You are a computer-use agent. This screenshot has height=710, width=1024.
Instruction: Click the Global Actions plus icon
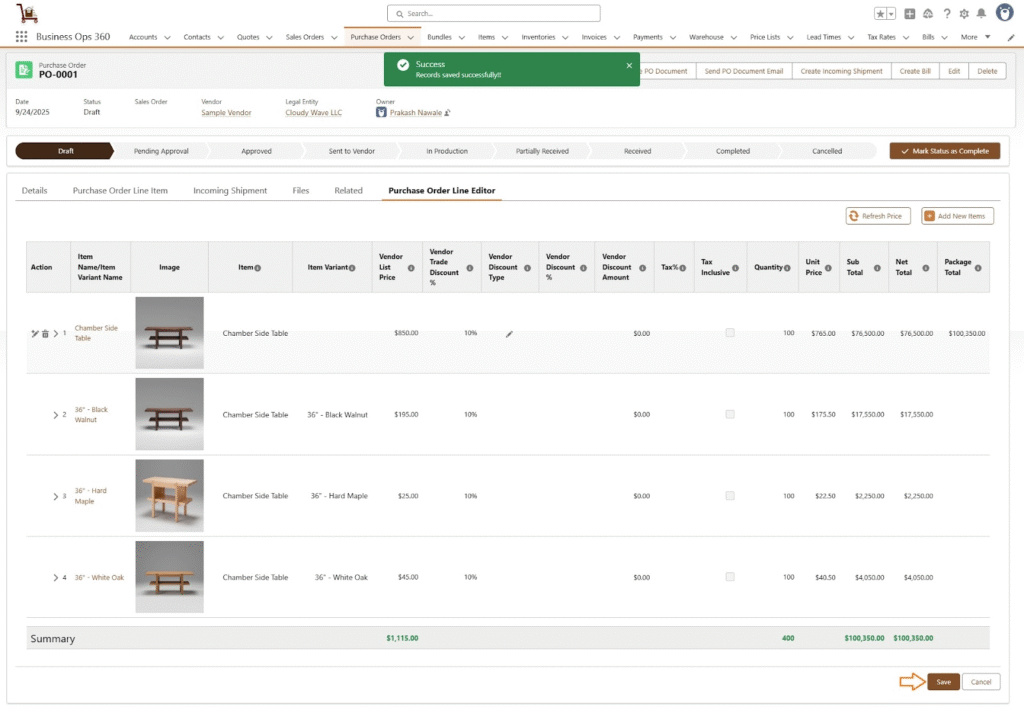pos(909,14)
